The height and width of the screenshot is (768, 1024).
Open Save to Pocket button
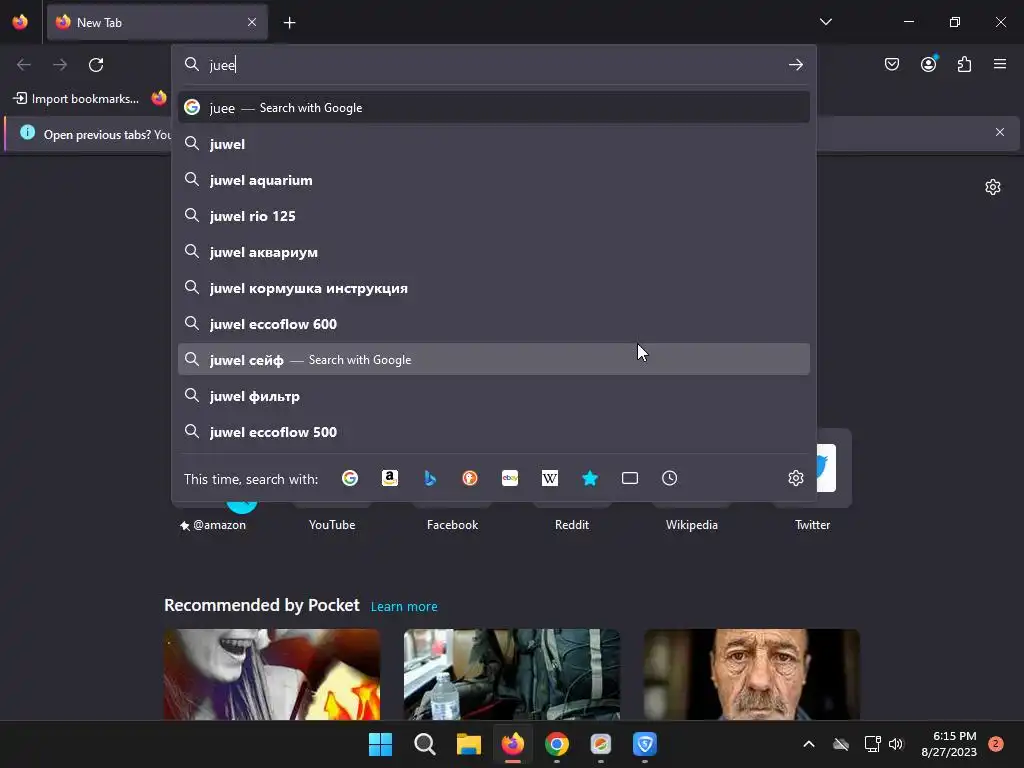tap(891, 64)
